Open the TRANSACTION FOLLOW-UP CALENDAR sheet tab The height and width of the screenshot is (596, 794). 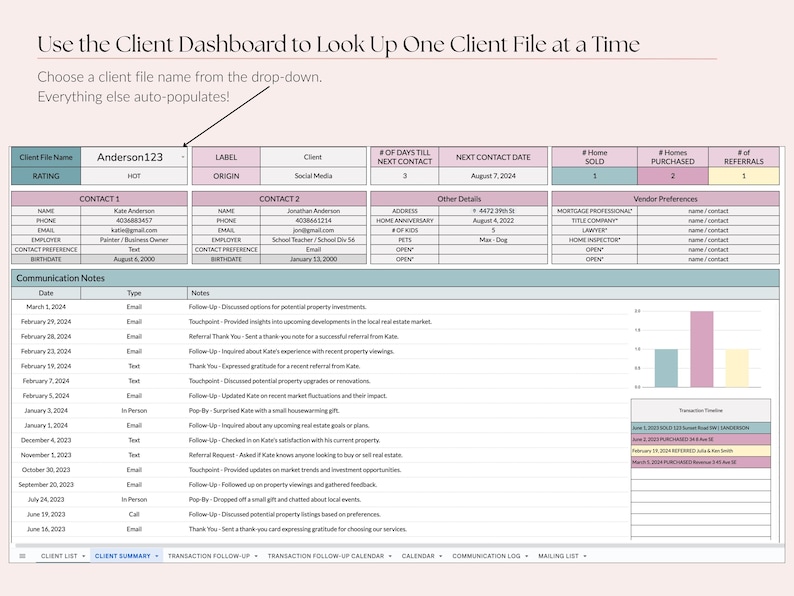click(326, 556)
